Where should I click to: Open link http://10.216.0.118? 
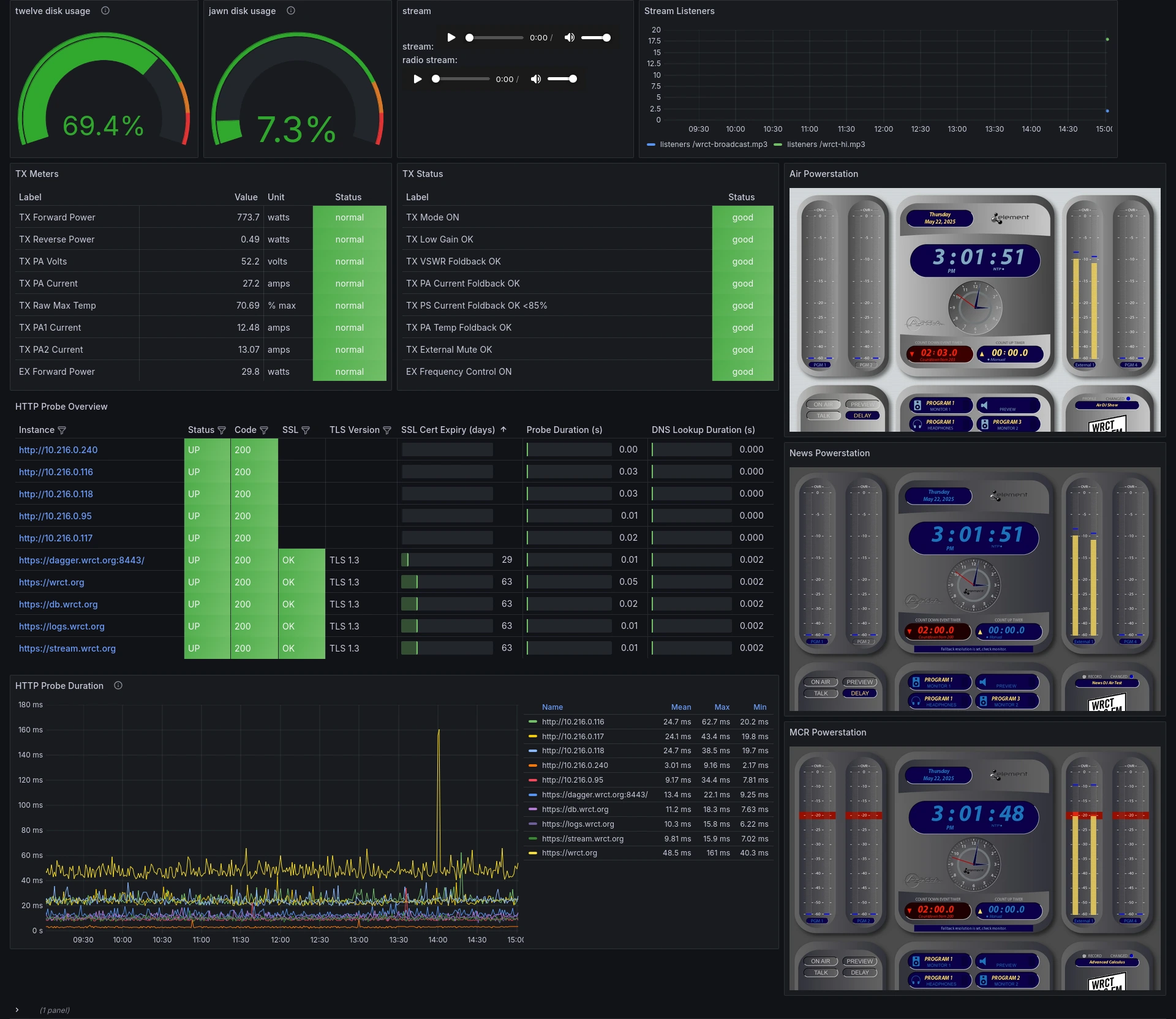tap(56, 494)
